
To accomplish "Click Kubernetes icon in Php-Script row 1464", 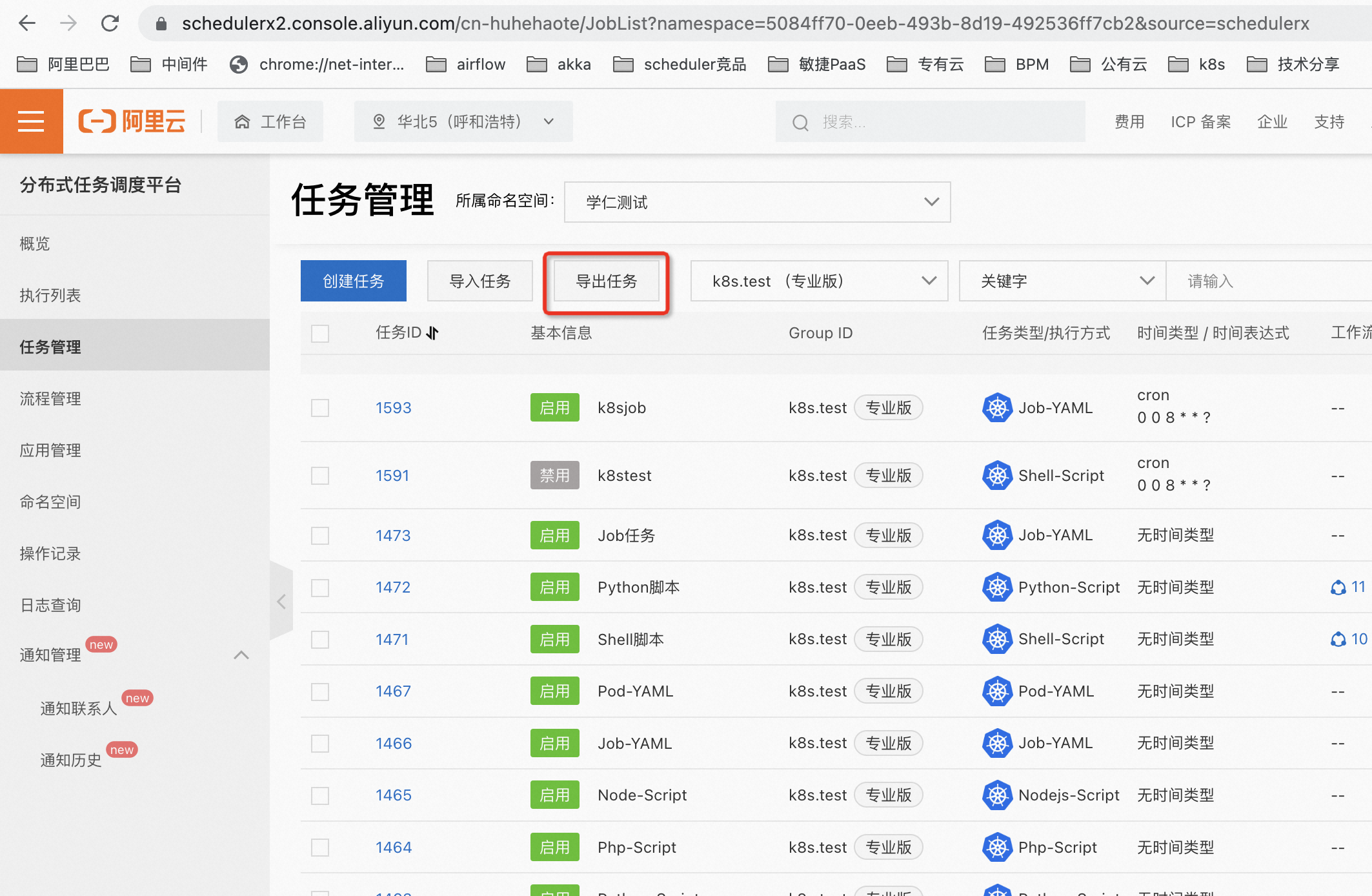I will pos(997,848).
